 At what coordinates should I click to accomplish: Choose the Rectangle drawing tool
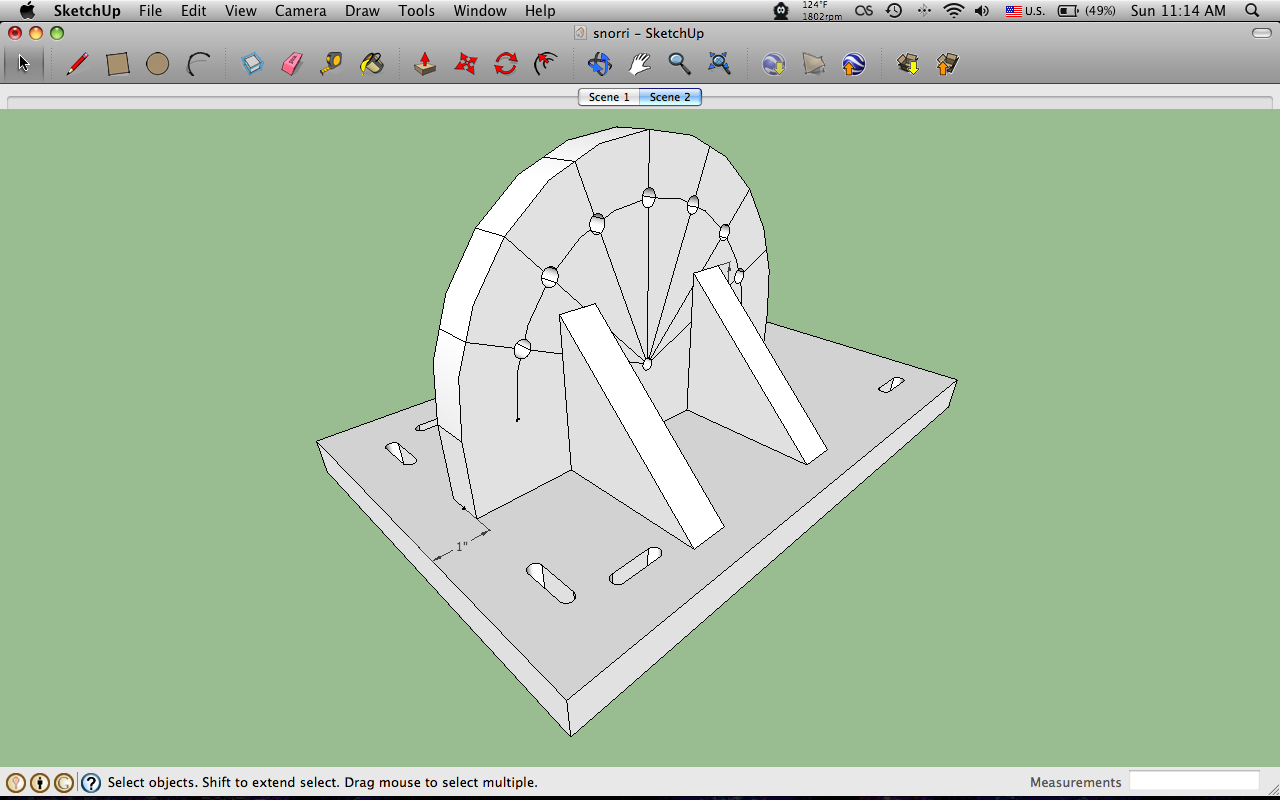[x=118, y=64]
